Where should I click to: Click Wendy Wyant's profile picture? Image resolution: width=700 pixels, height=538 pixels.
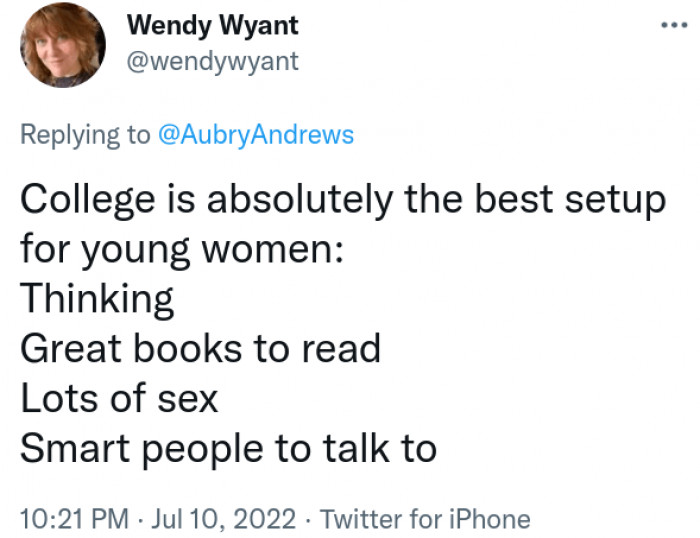(62, 45)
